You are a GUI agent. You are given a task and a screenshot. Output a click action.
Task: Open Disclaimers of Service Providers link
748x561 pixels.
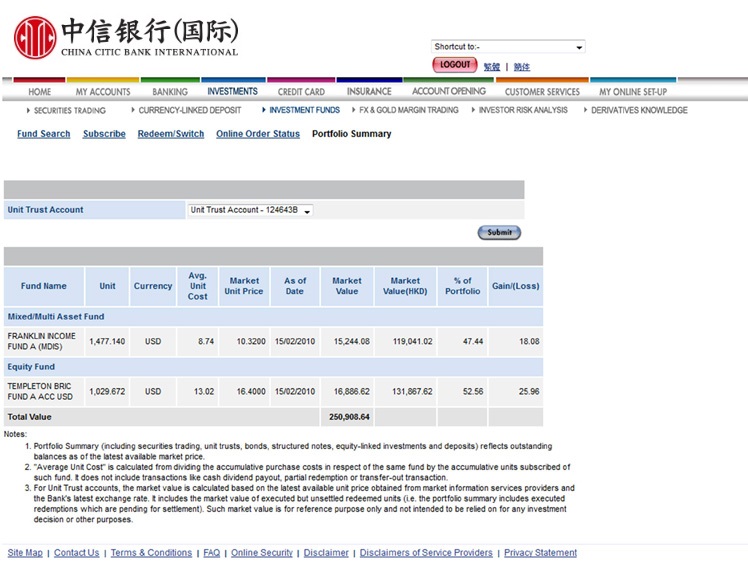[x=426, y=552]
